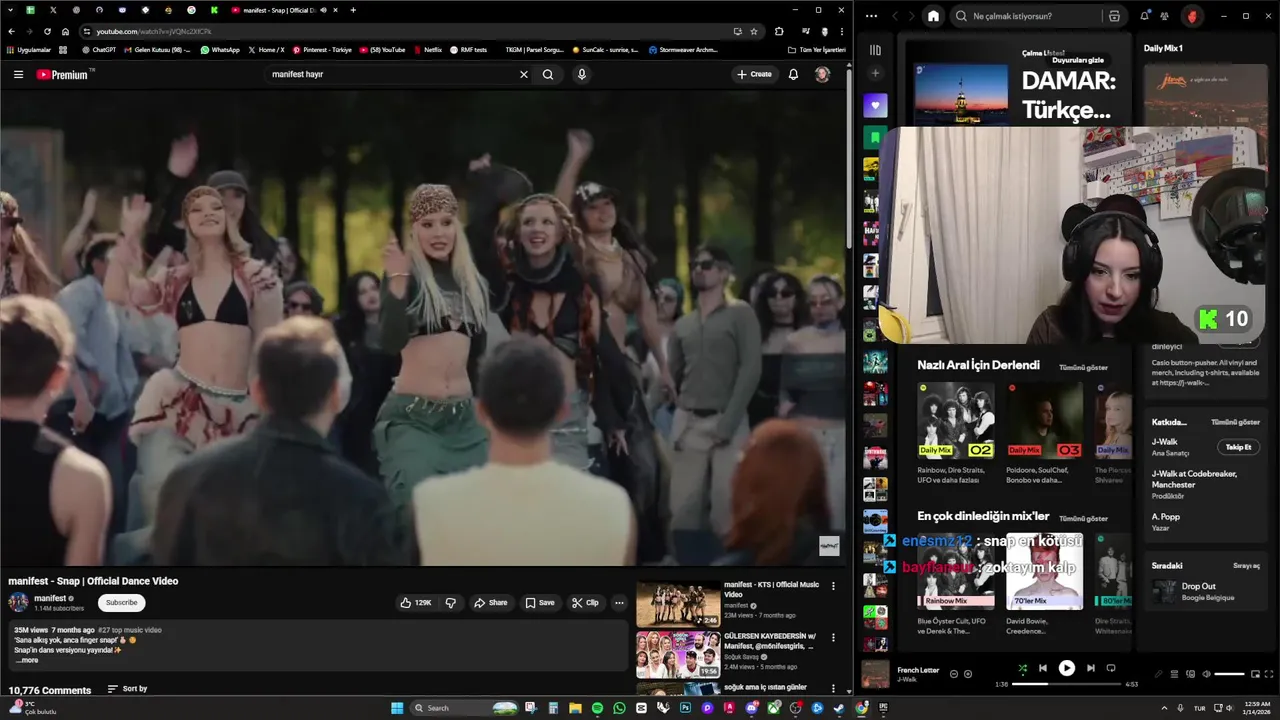Show all in Nazlı Aral İçin Derlendi
Screen dimensions: 1280x720
coord(1083,367)
